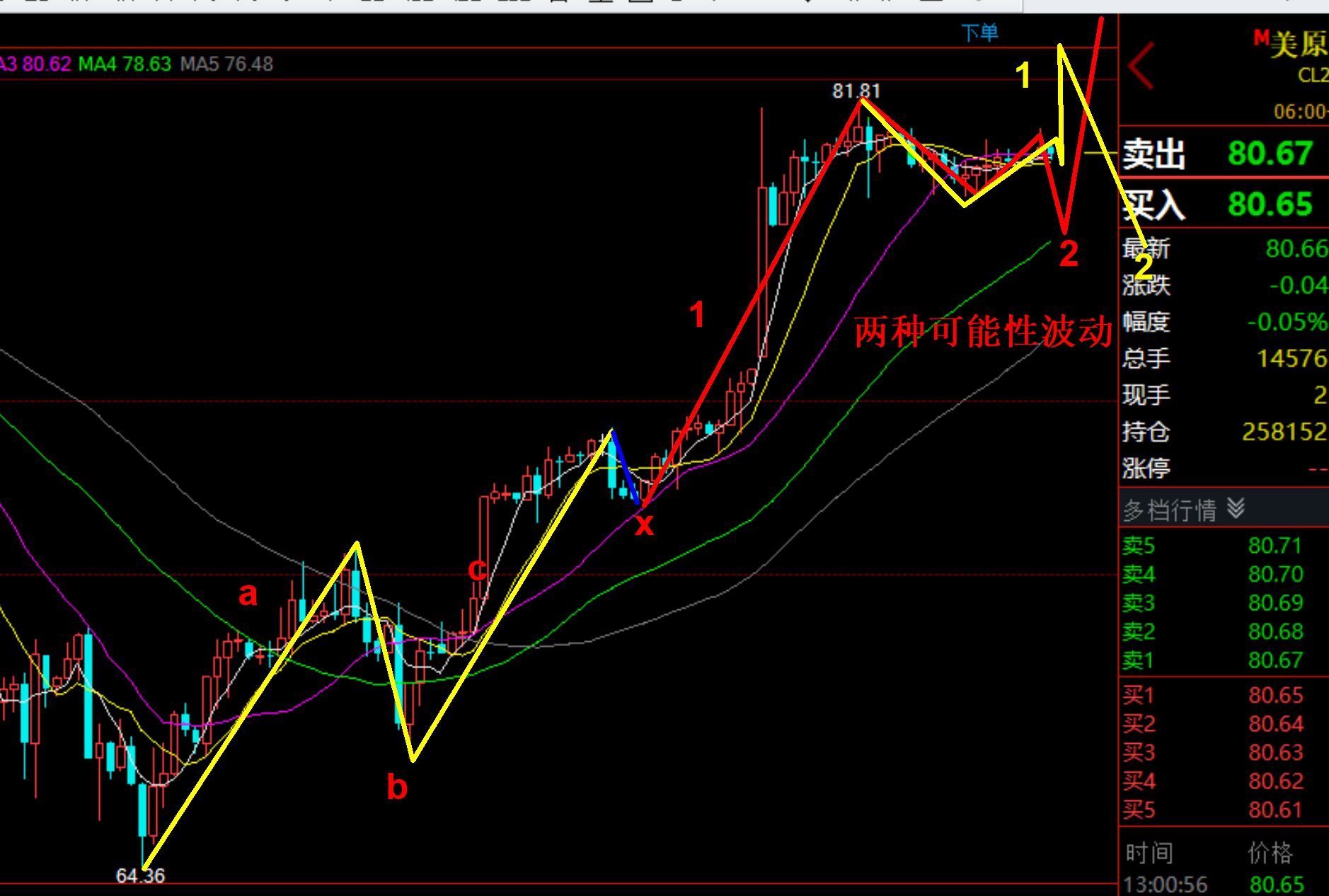The width and height of the screenshot is (1329, 896).
Task: Select the 幅度 percentage -0.05%
Action: coord(1287,322)
